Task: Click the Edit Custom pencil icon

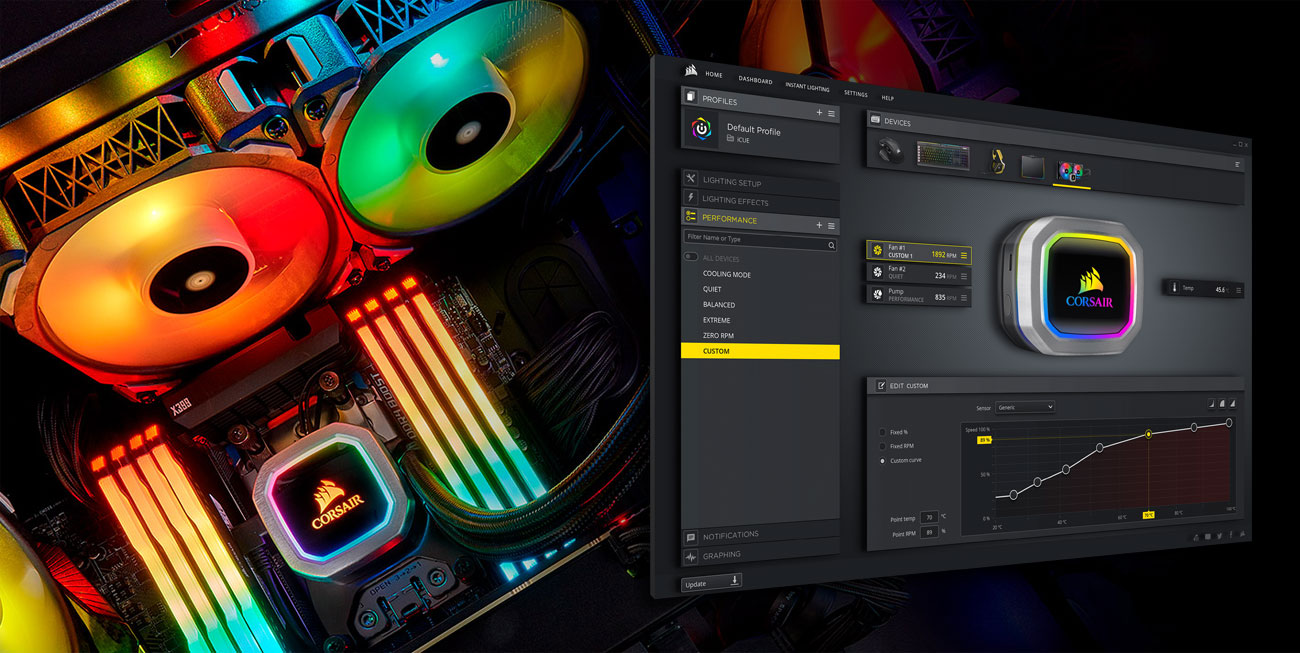Action: click(x=881, y=385)
